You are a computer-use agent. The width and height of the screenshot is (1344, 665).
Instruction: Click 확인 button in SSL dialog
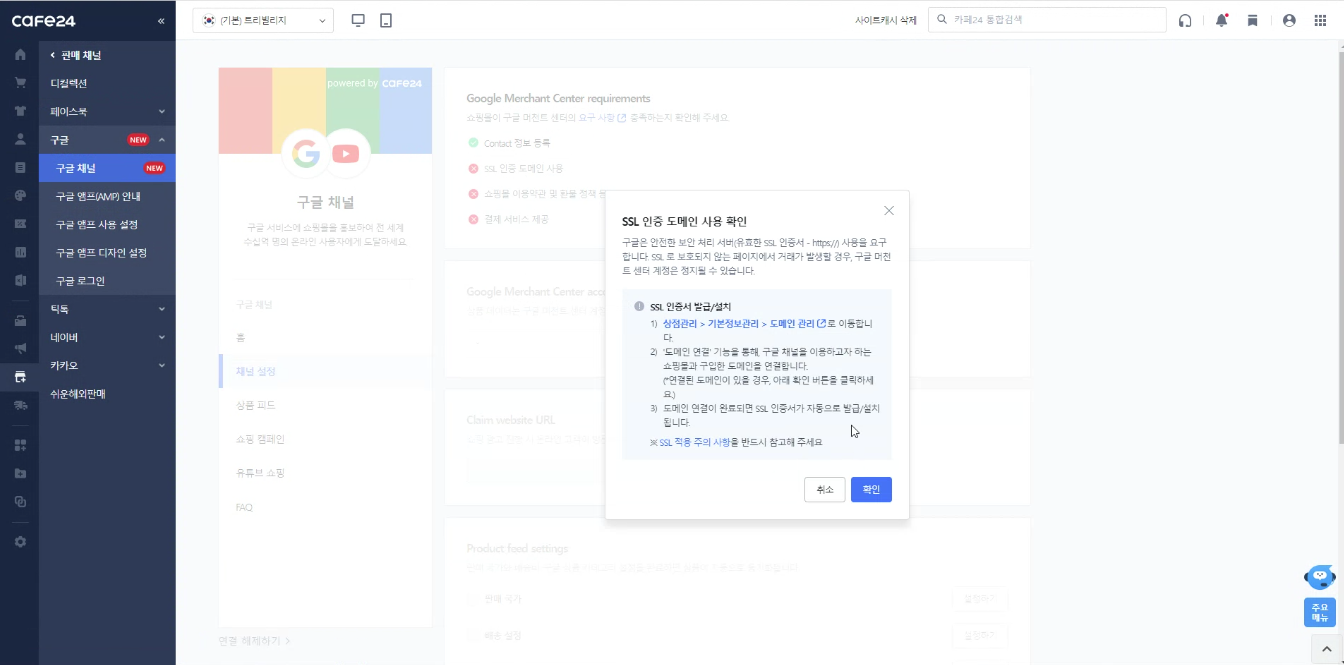[x=871, y=490]
